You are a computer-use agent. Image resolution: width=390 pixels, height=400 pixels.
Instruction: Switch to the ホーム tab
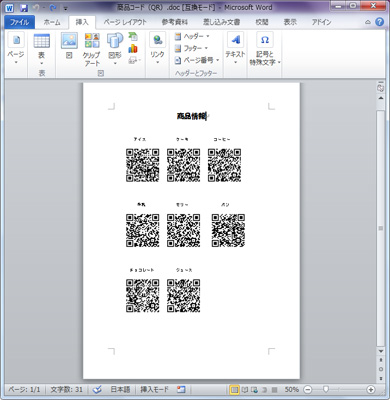pos(52,22)
